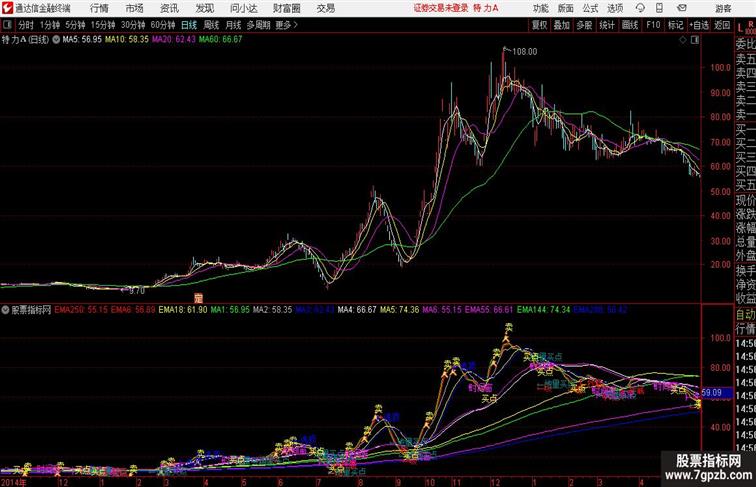Image resolution: width=756 pixels, height=487 pixels.
Task: Open the F10 company info
Action: (x=653, y=25)
